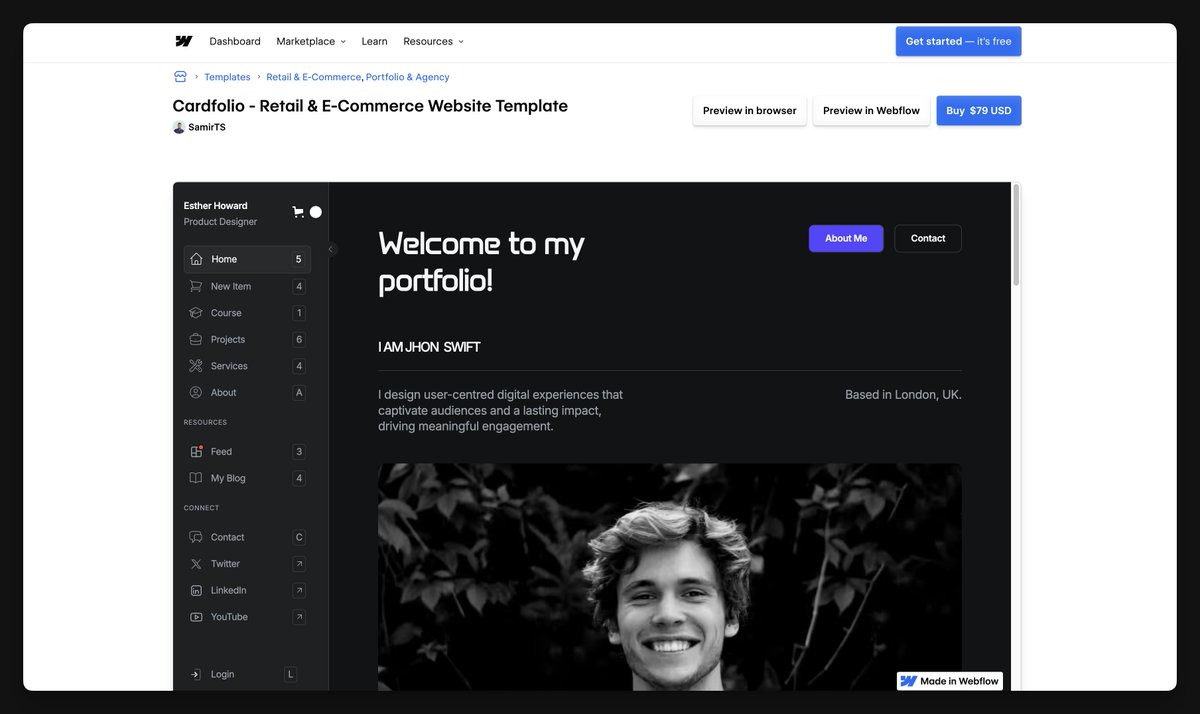Click the marketplace store icon in breadcrumb
Viewport: 1200px width, 714px height.
(180, 77)
